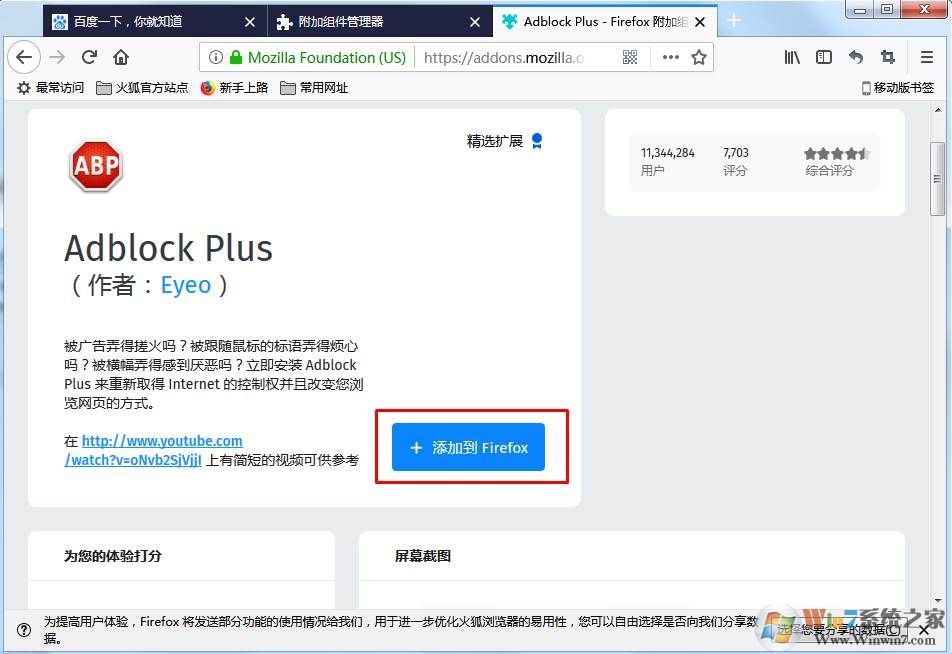This screenshot has width=952, height=654.
Task: Click the 7,703 评分 ratings count
Action: point(736,161)
